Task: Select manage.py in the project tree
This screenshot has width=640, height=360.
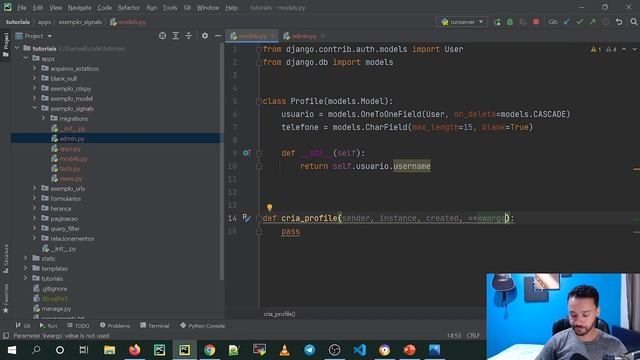Action: pyautogui.click(x=56, y=309)
